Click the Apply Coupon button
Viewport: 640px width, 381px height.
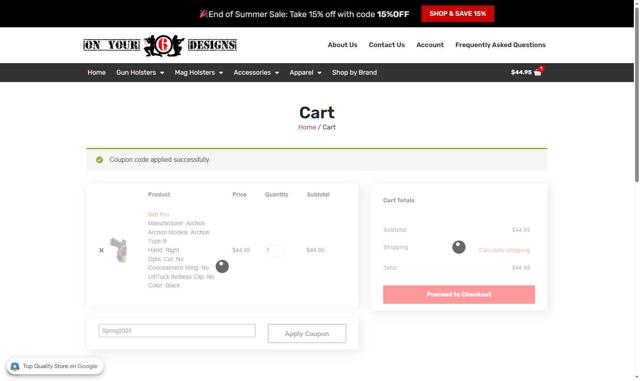tap(307, 334)
